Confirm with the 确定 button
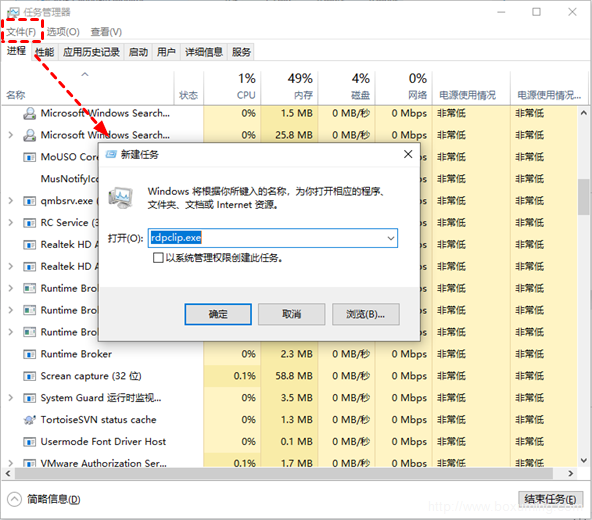The width and height of the screenshot is (592, 520). [x=218, y=314]
